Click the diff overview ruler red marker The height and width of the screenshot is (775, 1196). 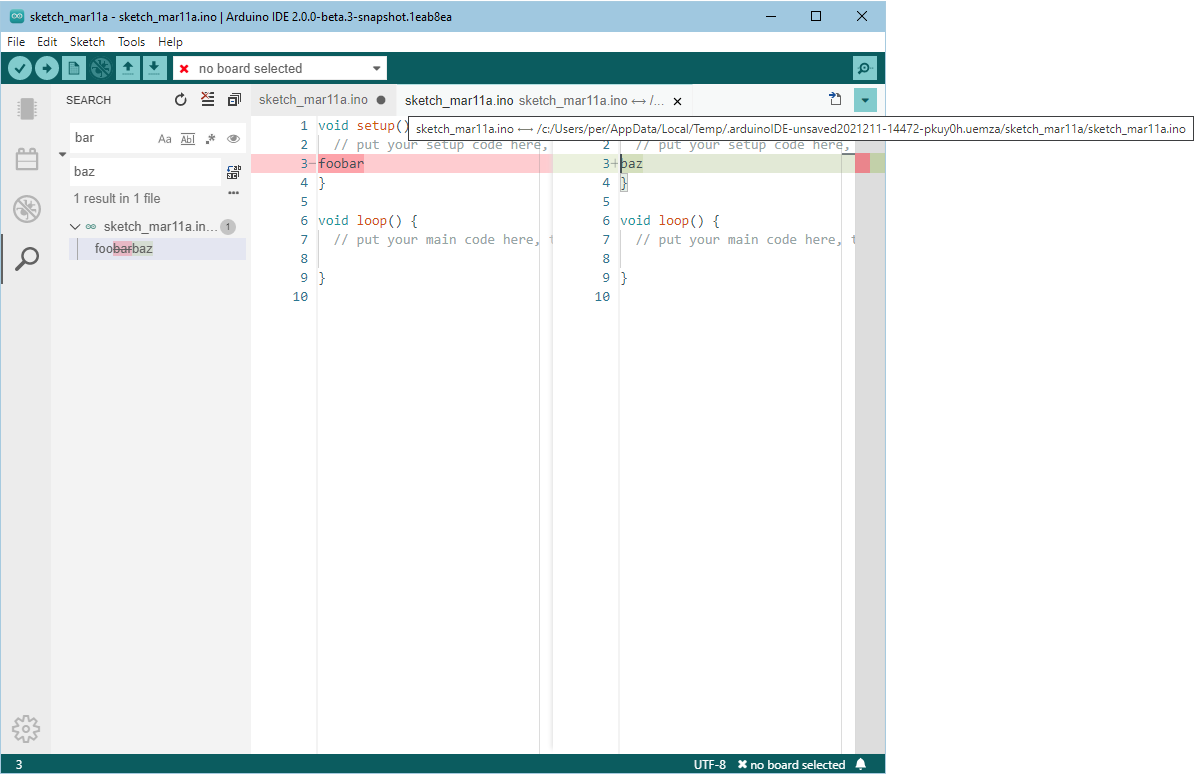(863, 163)
